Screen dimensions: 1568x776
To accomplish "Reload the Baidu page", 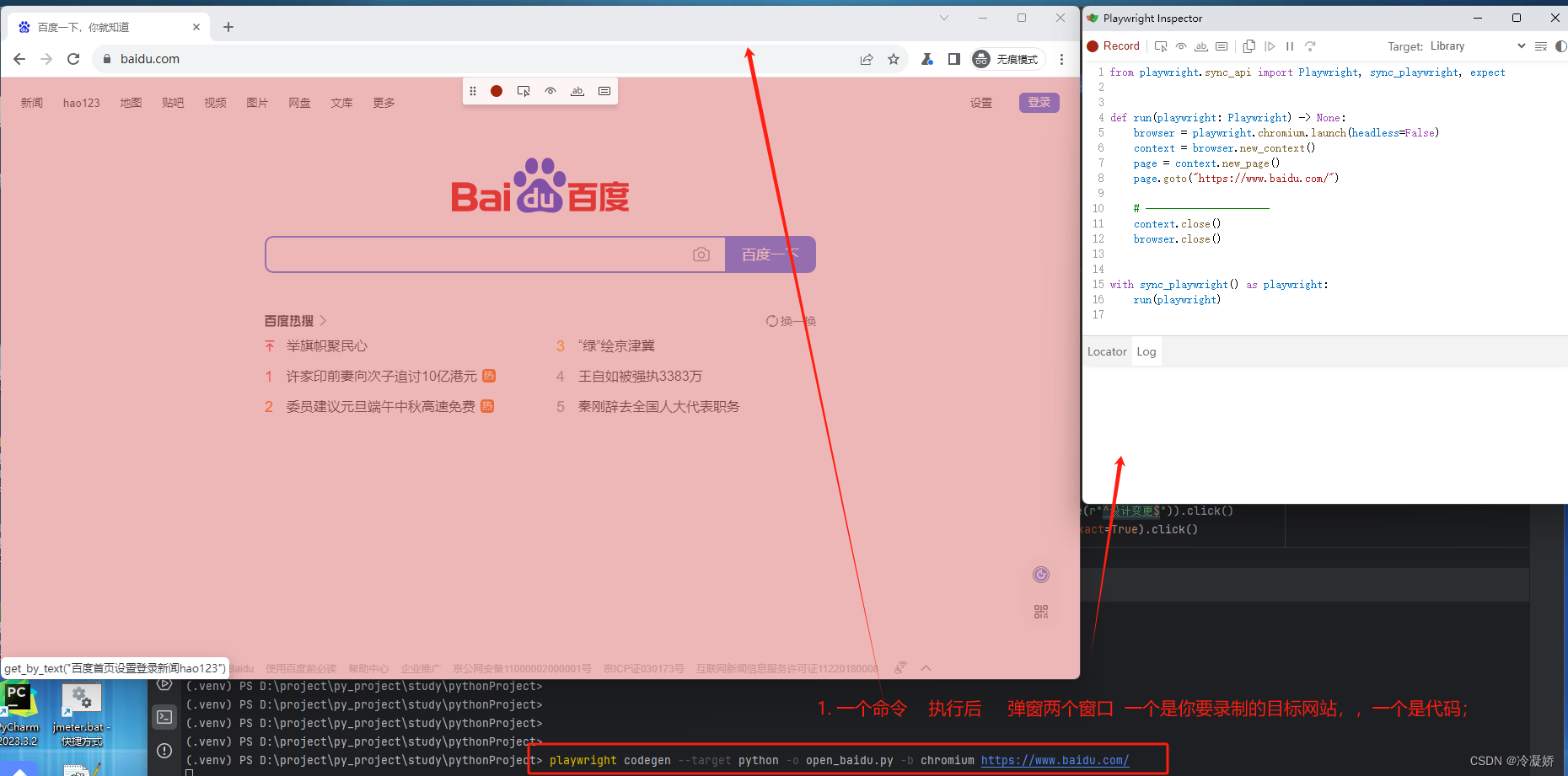I will point(73,59).
